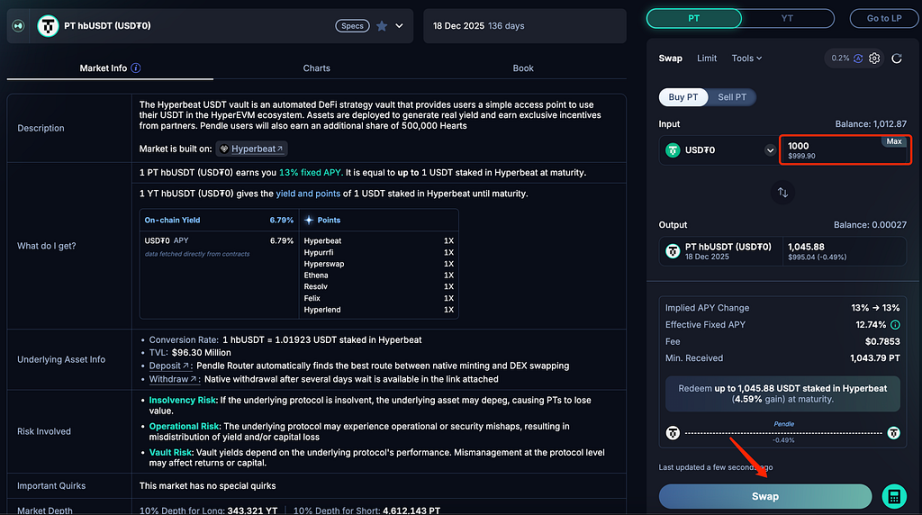Click the yield and points link
Screen dimensions: 922x515
308,193
